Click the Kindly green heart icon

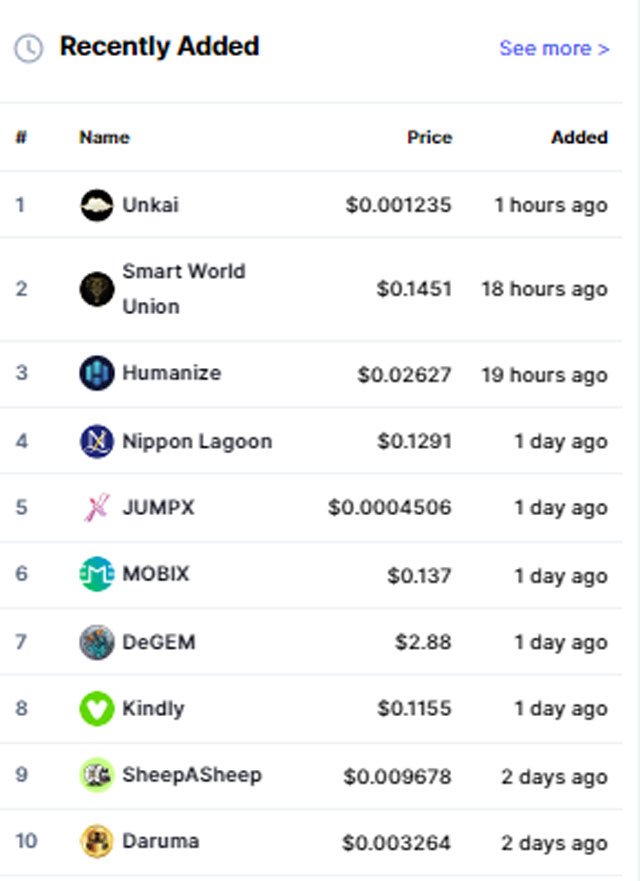97,709
